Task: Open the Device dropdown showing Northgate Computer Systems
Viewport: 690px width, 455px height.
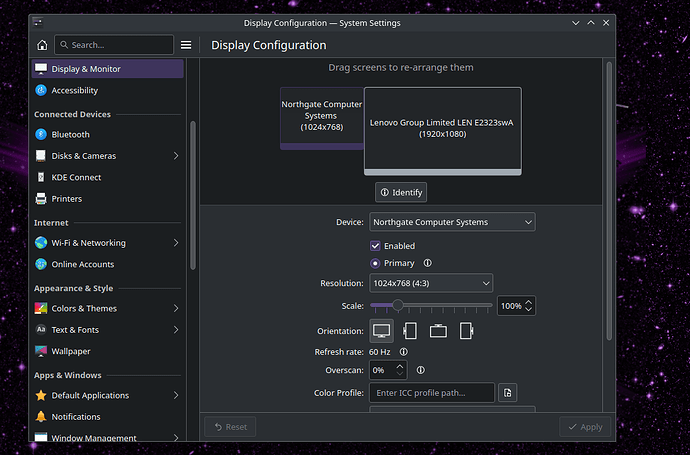Action: click(452, 222)
